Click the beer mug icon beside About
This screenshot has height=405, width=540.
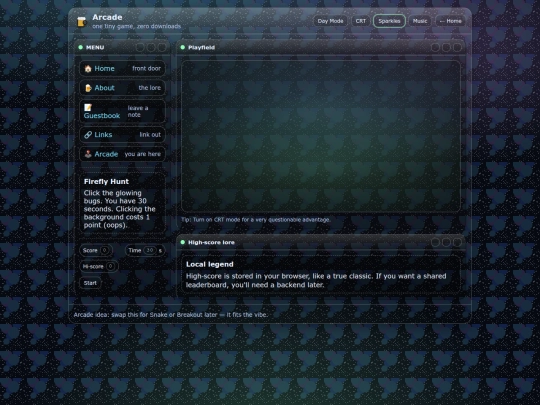88,88
